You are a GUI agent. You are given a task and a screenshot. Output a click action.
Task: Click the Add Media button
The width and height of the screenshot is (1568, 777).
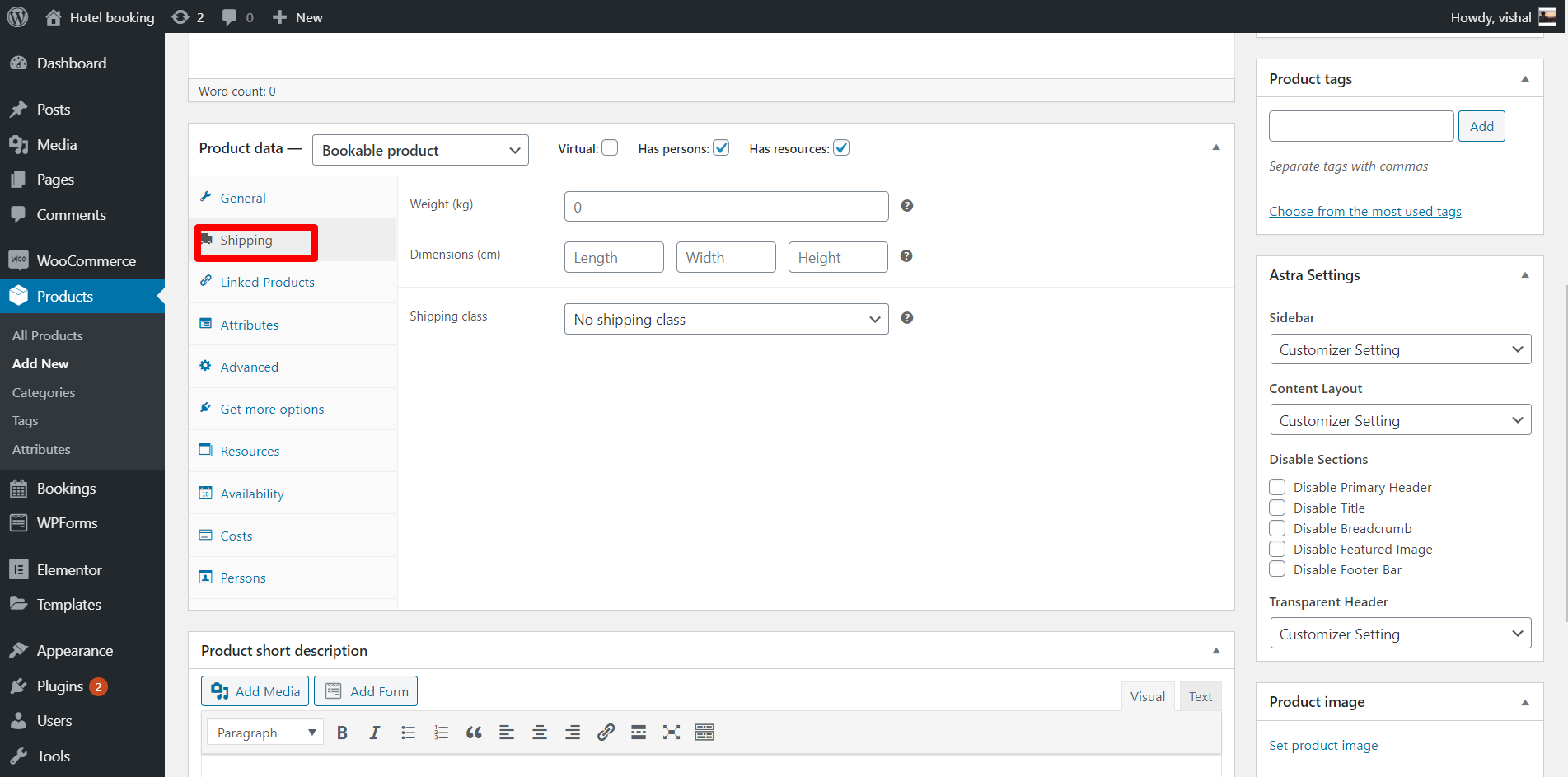pos(255,691)
